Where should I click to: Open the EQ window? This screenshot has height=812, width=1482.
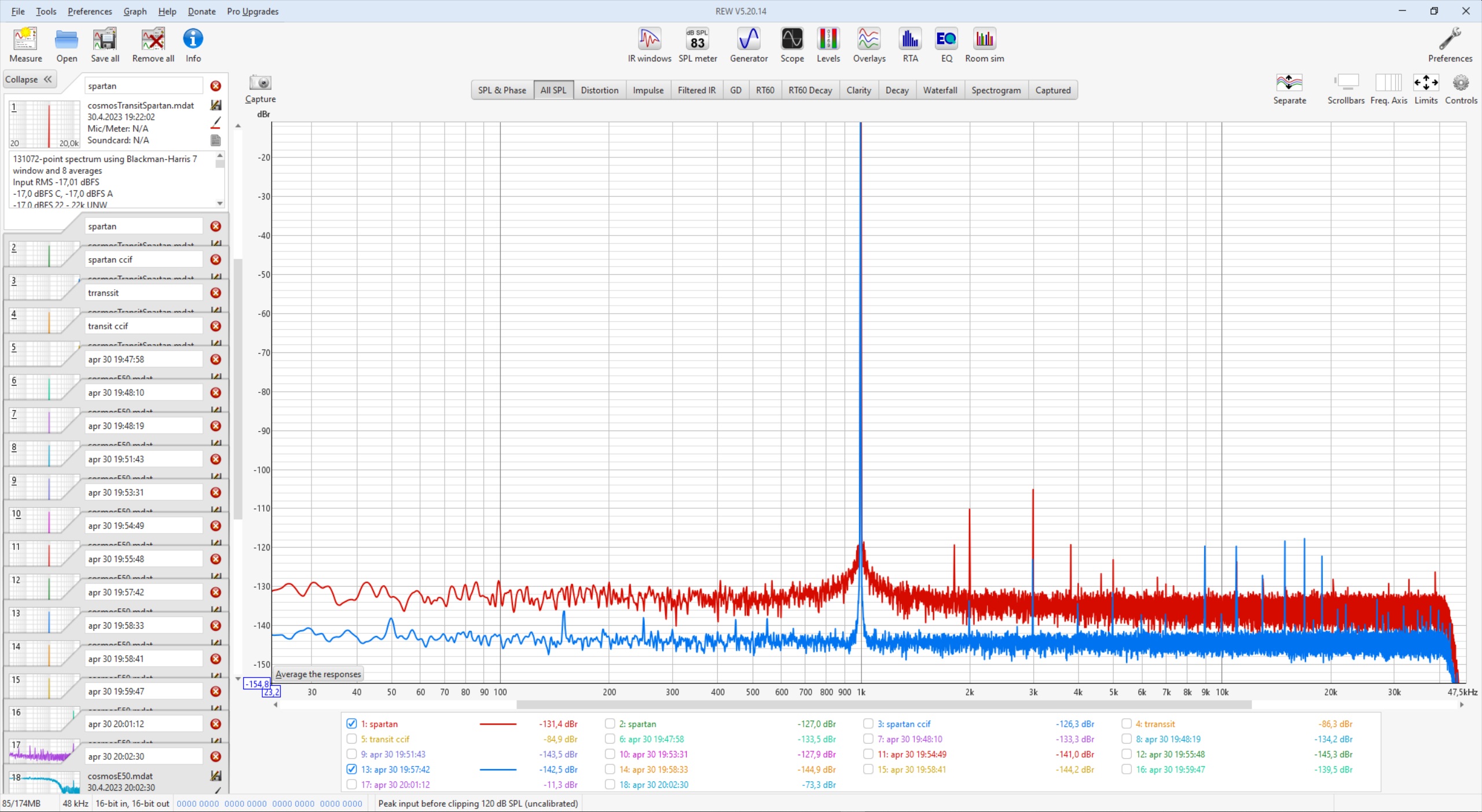tap(946, 45)
